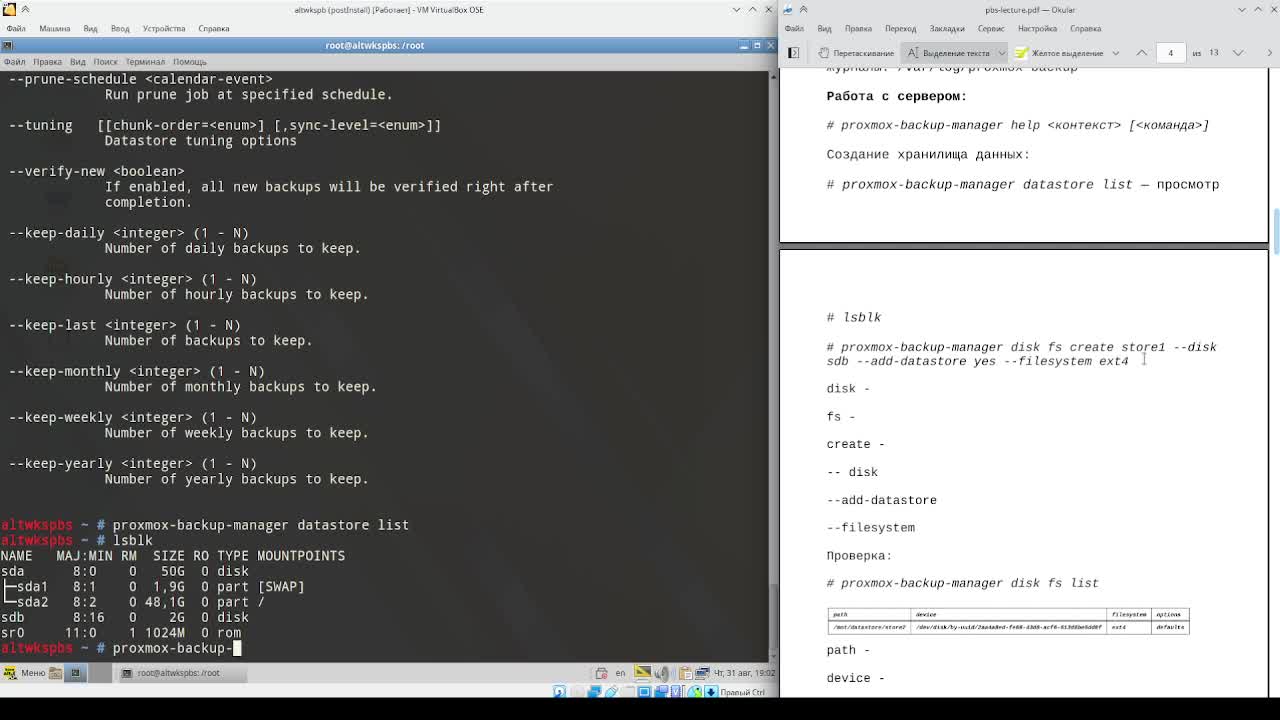This screenshot has height=720, width=1280.
Task: Click the PDF table showing filesystem ext4
Action: (x=1008, y=621)
